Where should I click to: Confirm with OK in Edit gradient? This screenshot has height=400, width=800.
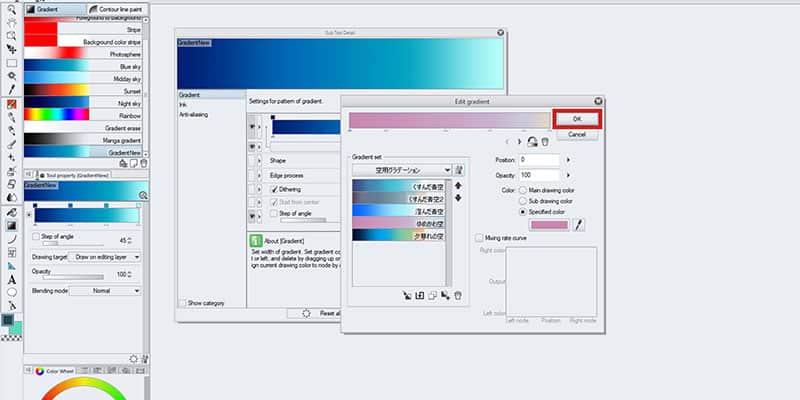(577, 119)
